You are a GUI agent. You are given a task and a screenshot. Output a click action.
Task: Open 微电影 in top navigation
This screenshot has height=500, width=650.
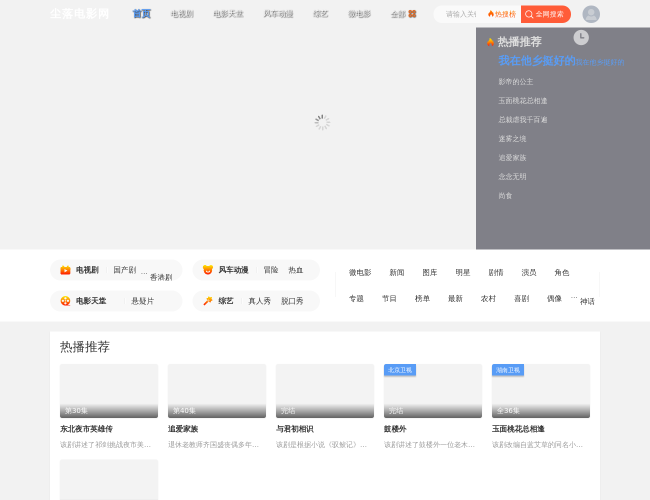click(359, 14)
